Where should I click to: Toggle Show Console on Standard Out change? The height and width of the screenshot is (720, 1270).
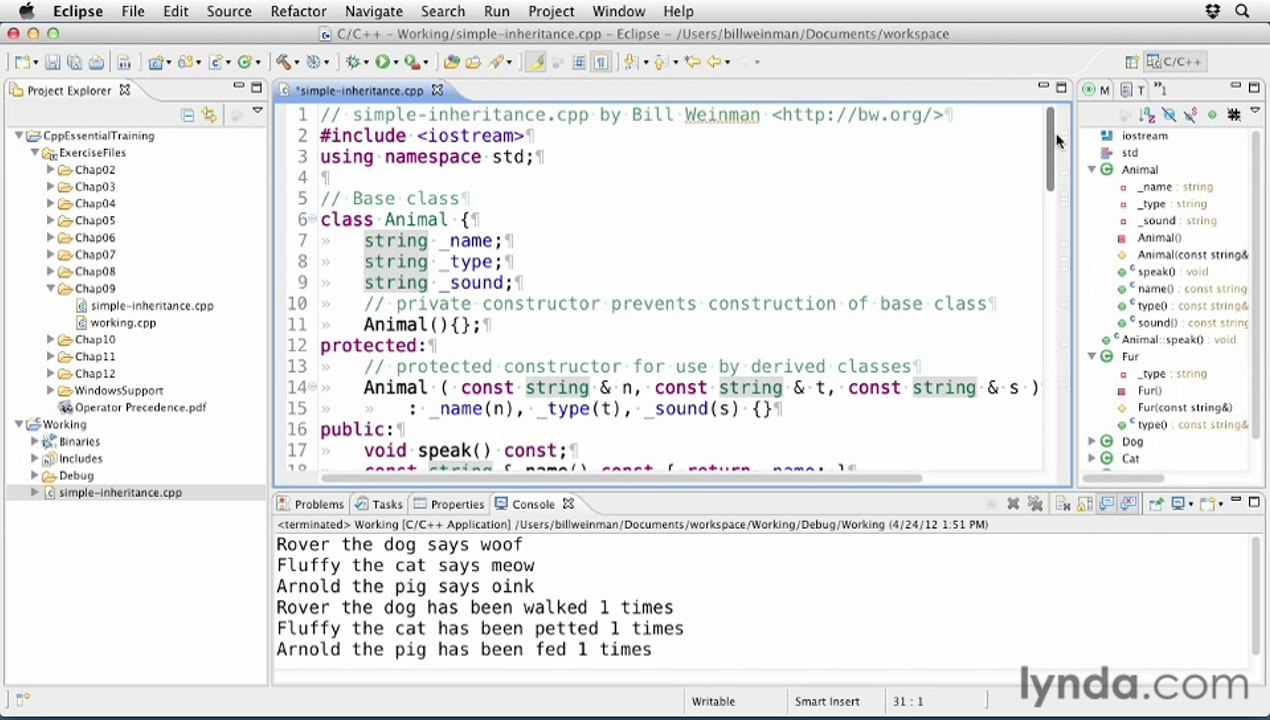(x=1107, y=504)
